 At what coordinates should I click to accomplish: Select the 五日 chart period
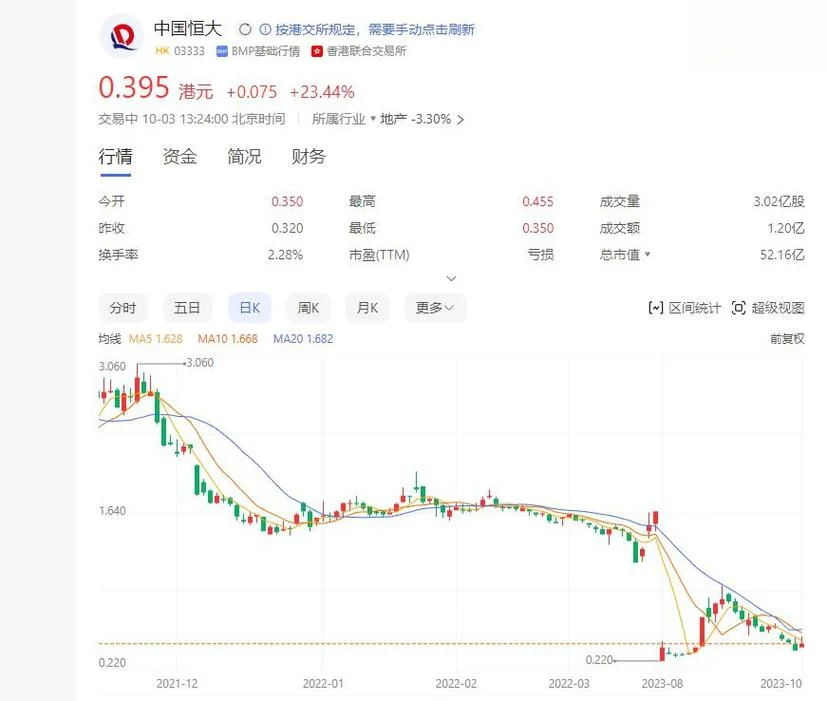187,308
